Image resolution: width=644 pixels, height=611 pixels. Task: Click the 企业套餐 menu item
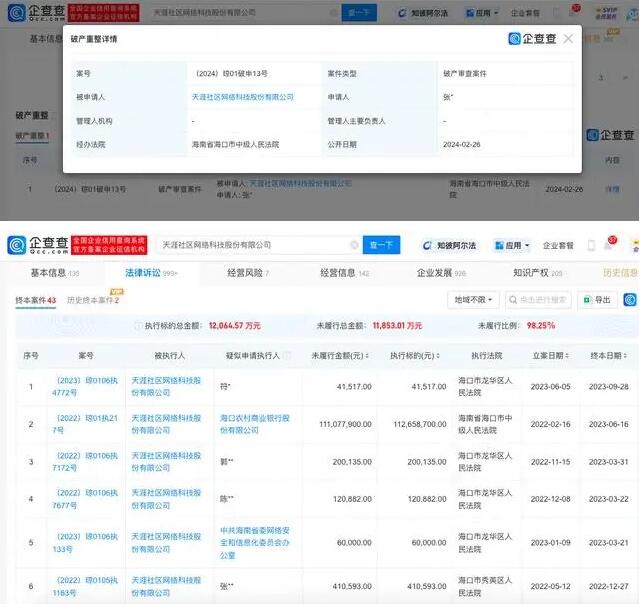(557, 245)
